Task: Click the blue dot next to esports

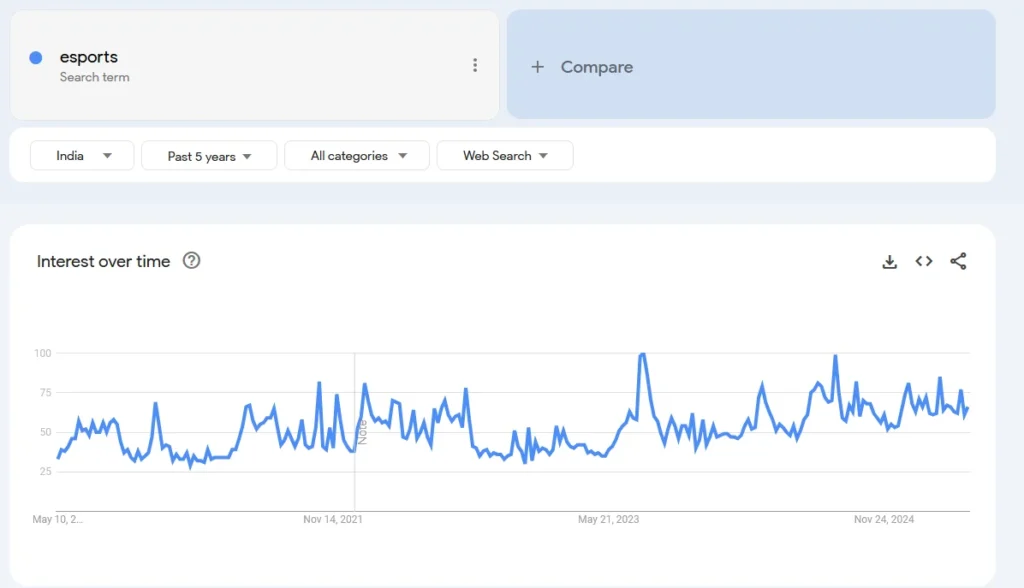Action: click(36, 58)
